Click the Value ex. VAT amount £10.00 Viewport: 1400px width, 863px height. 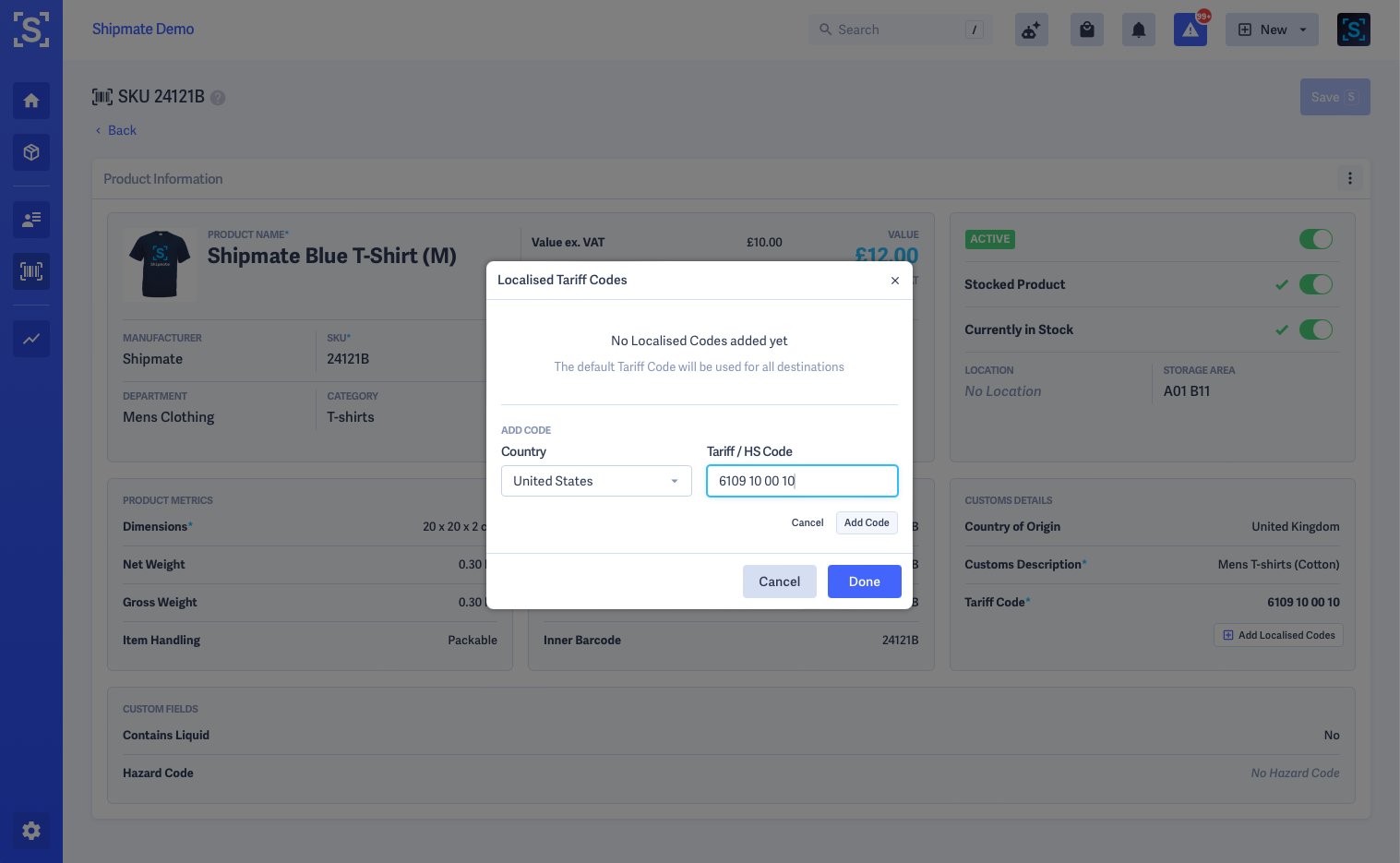764,242
